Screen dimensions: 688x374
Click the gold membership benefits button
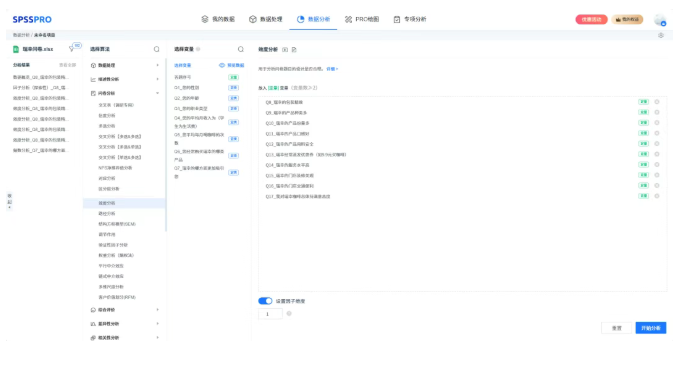click(627, 19)
